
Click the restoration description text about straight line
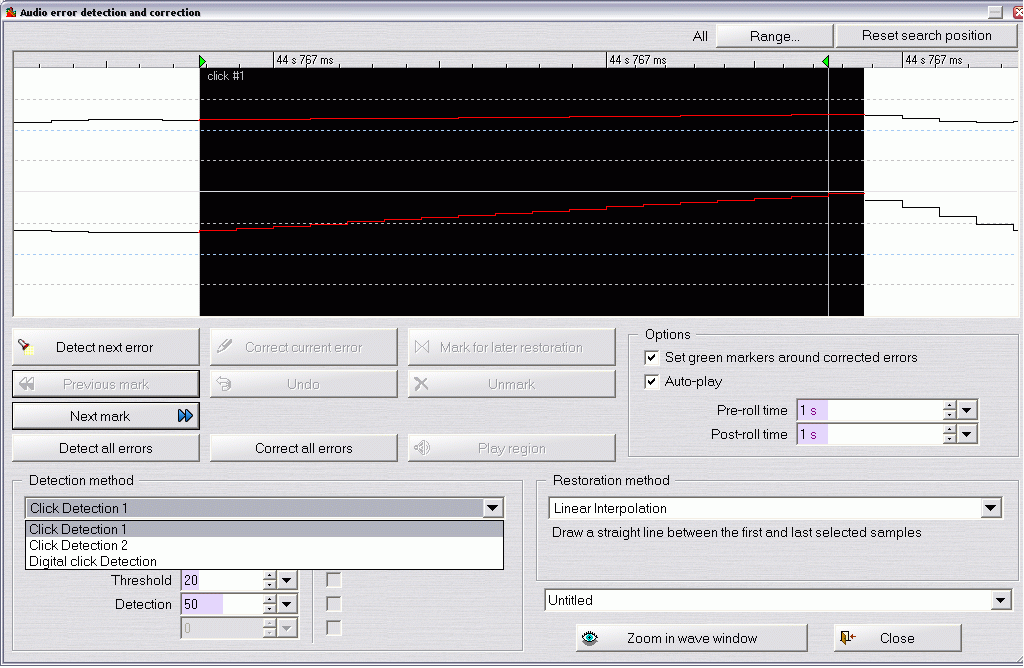737,532
